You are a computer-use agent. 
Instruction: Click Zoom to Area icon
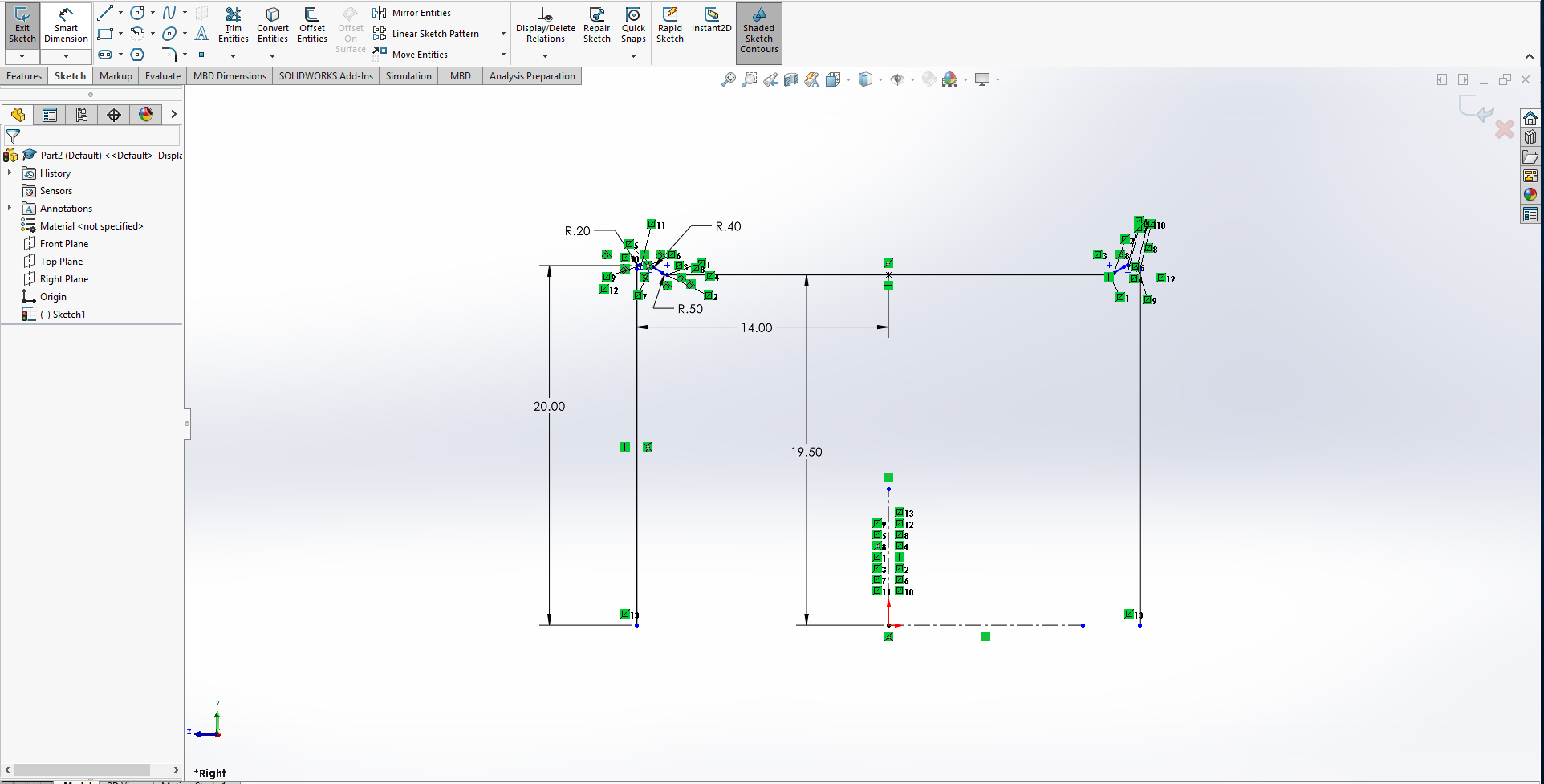(750, 79)
